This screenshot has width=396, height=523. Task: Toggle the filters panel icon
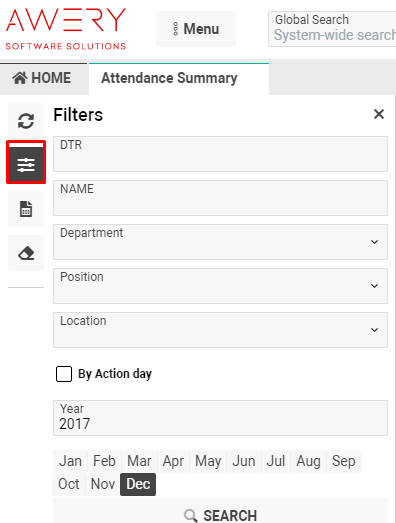pos(26,165)
